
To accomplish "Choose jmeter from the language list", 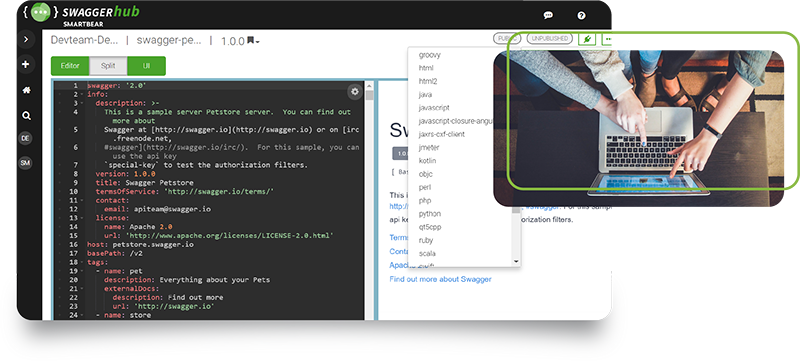I will (429, 147).
